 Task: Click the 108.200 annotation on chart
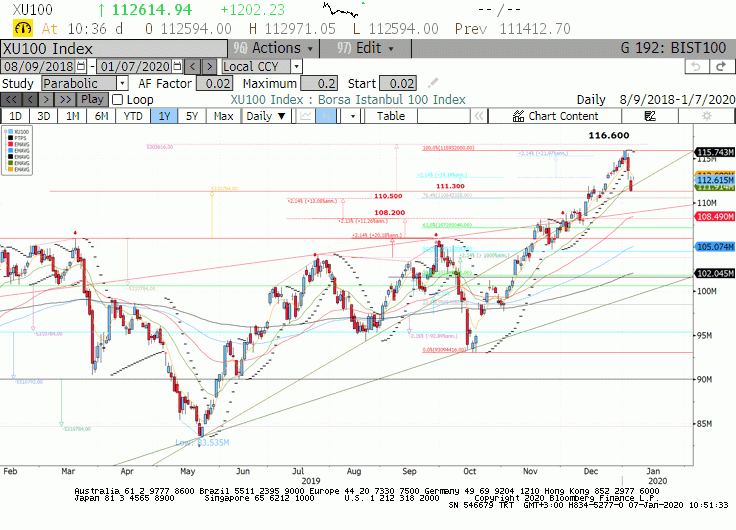390,213
